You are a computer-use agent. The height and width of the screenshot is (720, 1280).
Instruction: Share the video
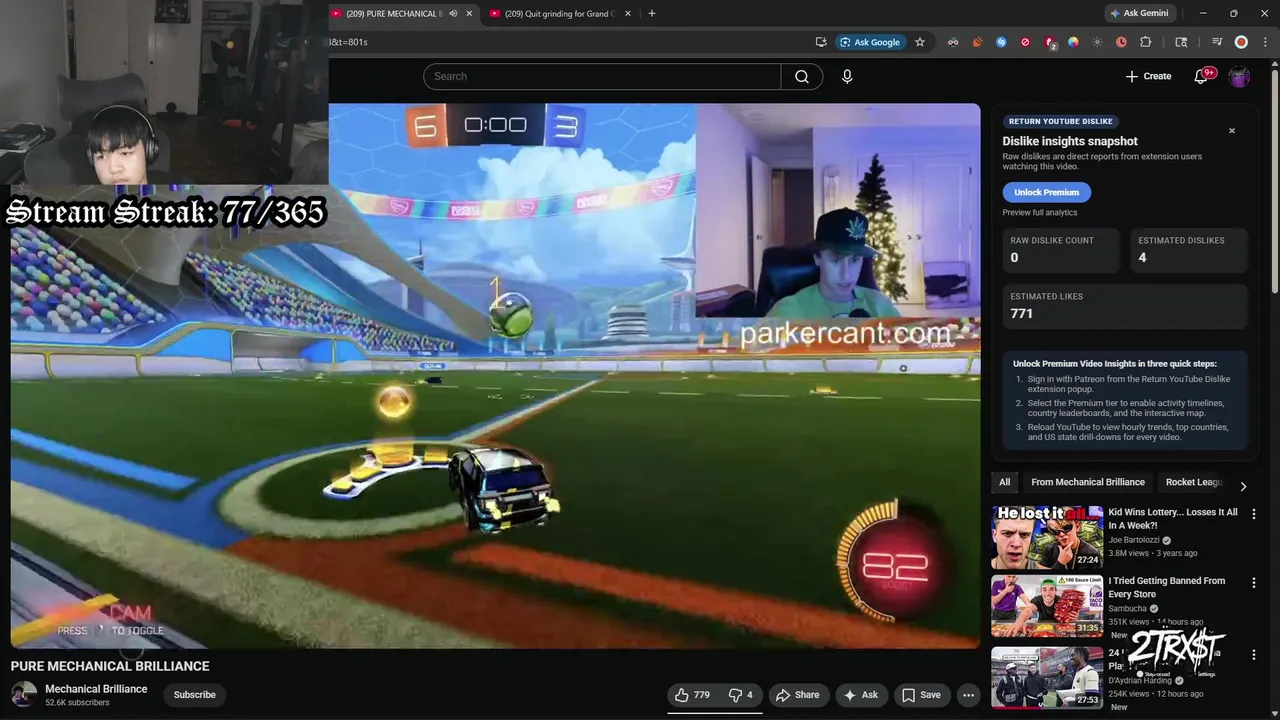(797, 695)
